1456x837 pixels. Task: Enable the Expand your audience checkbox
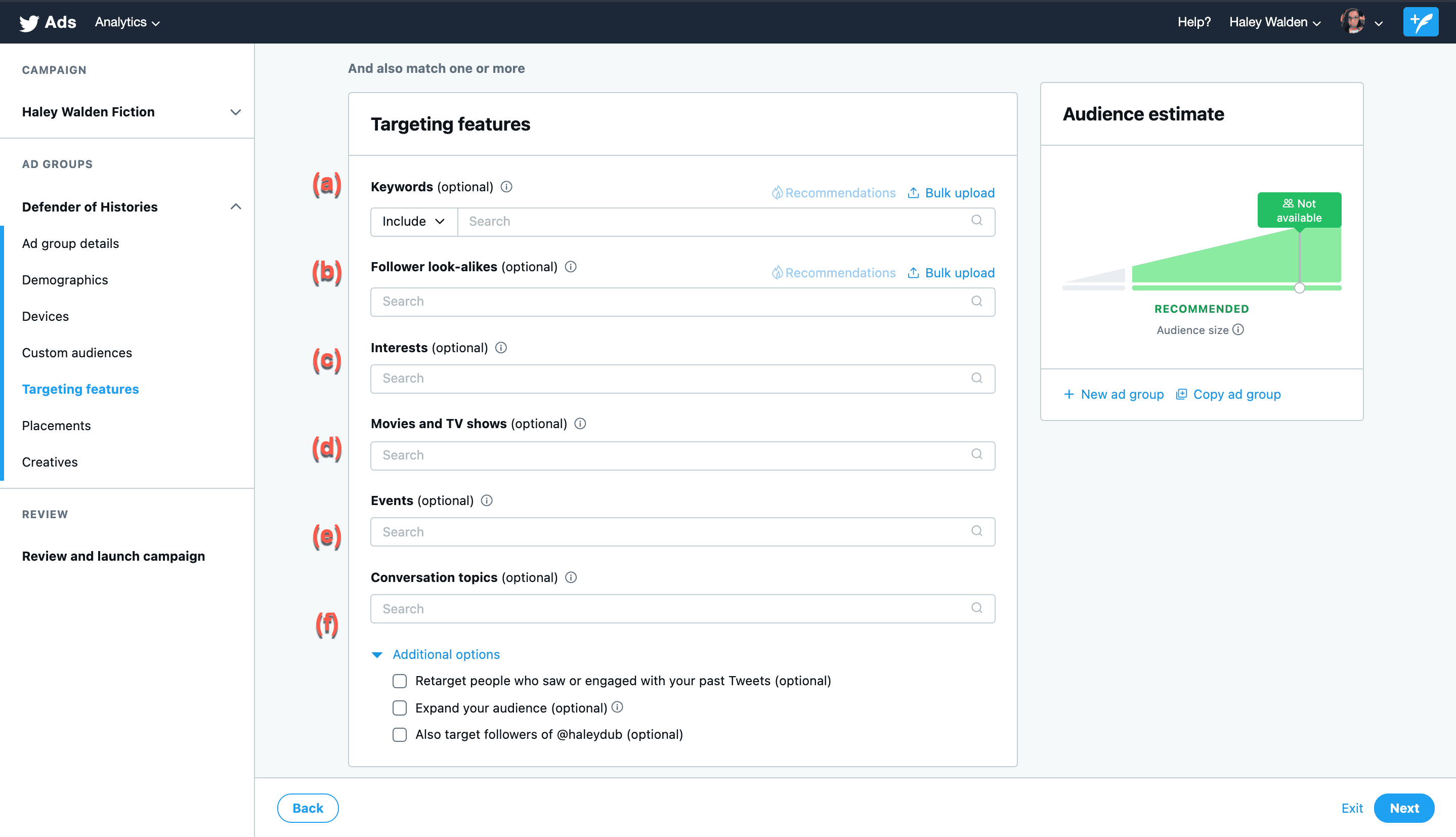pos(399,707)
